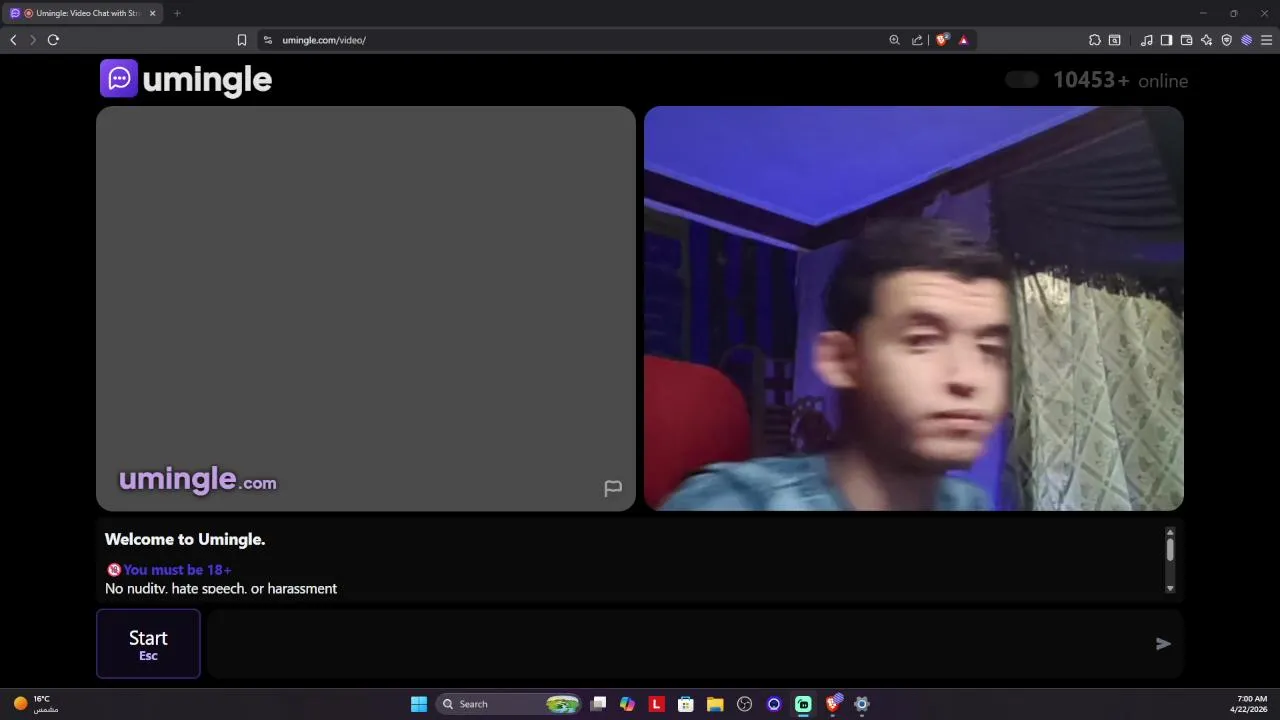Click the browser back arrow
The height and width of the screenshot is (720, 1280).
click(13, 40)
